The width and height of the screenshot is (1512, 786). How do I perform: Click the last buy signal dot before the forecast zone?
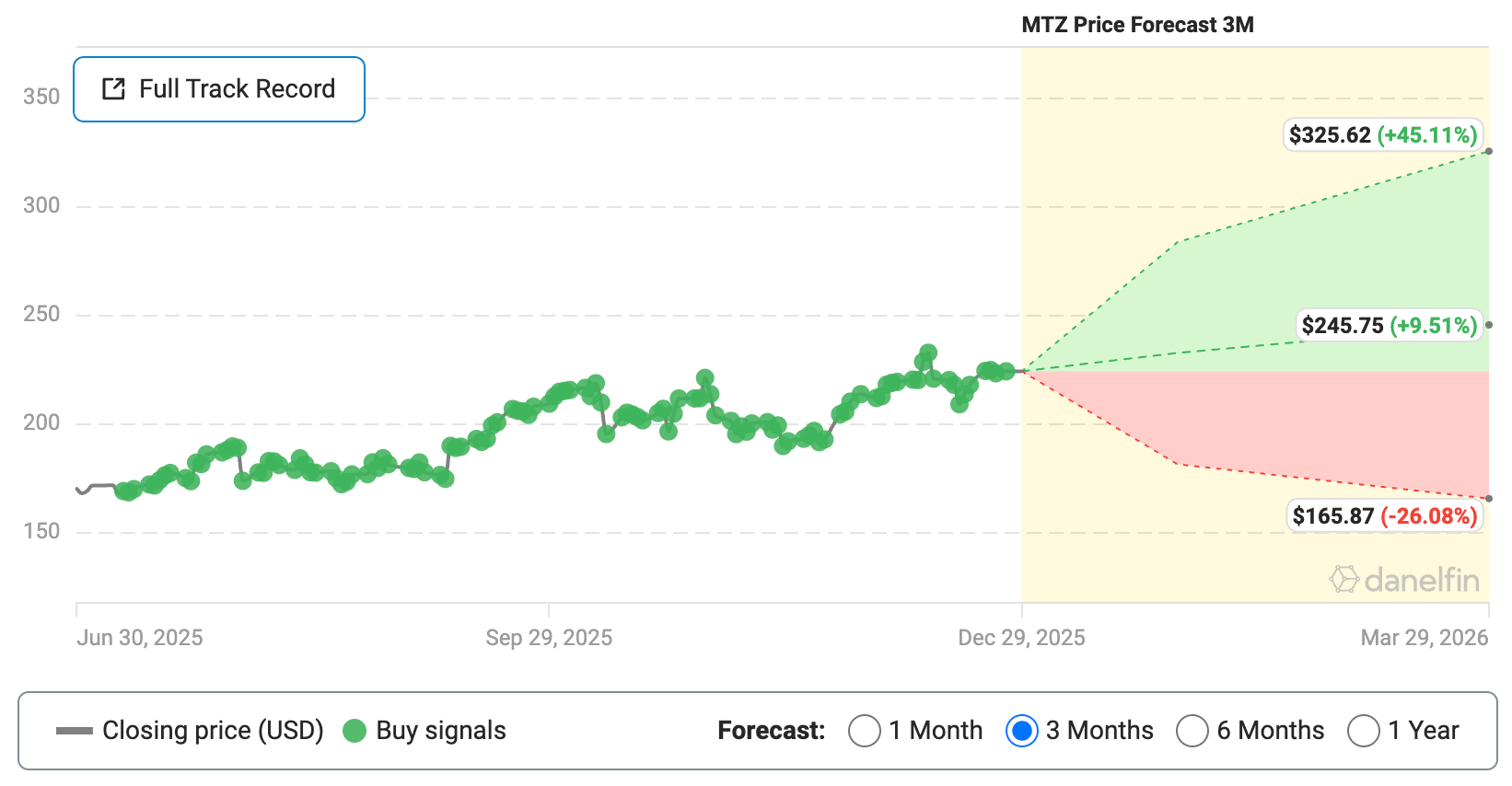coord(1010,371)
